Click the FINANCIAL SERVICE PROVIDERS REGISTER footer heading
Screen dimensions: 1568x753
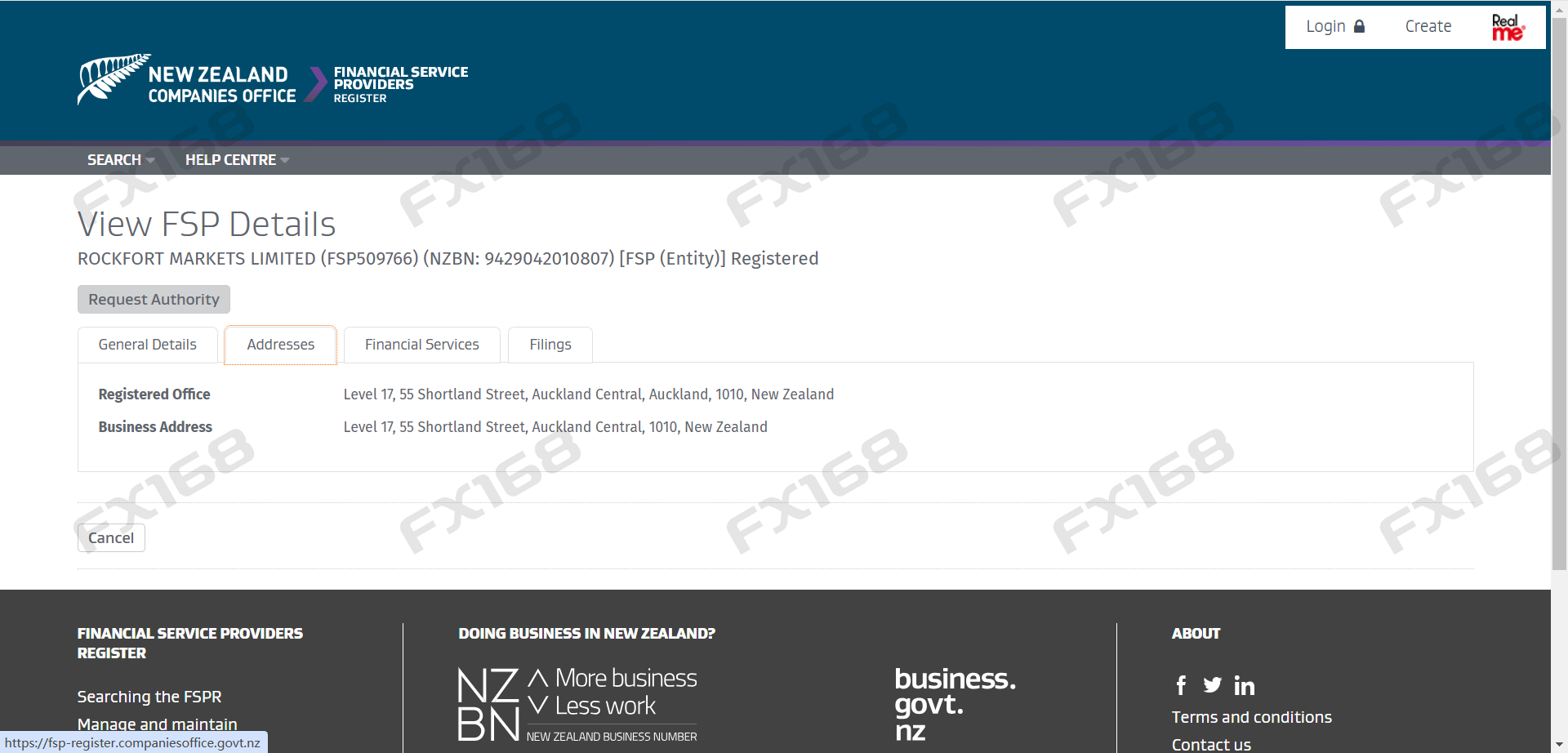pos(189,644)
